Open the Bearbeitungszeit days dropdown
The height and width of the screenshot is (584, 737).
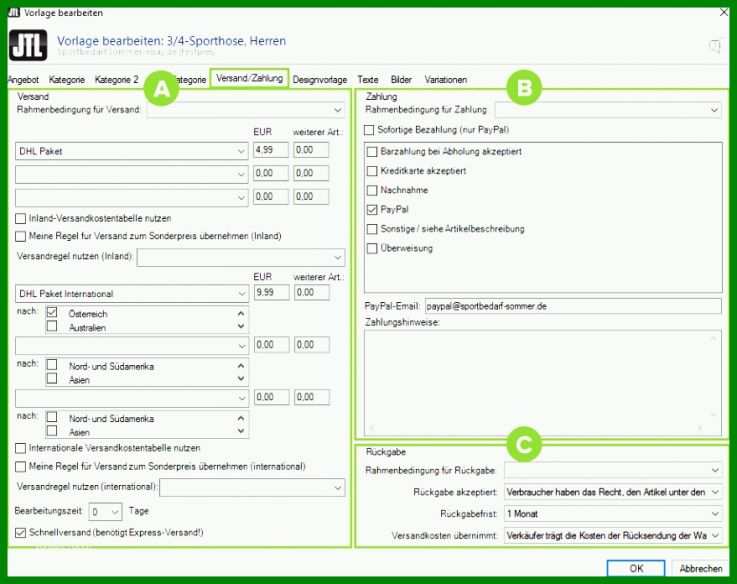106,512
